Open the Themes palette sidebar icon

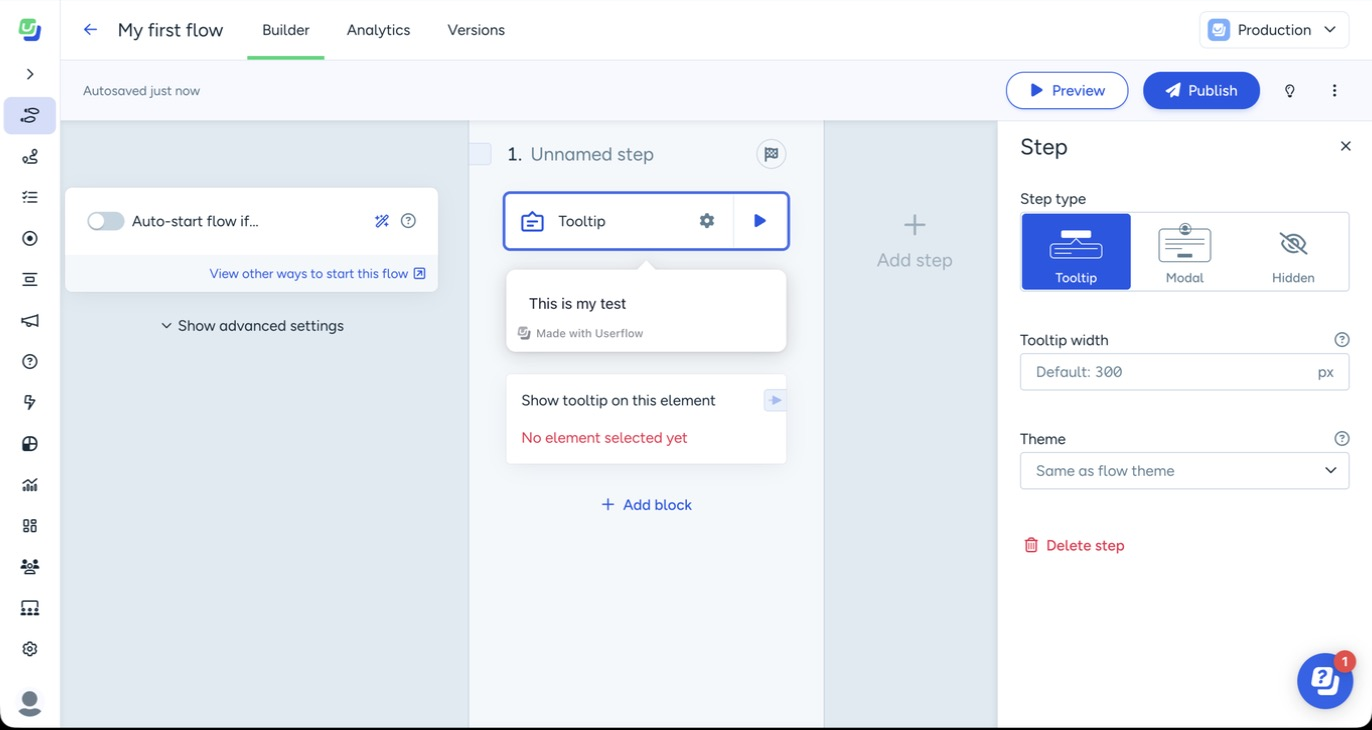click(x=30, y=444)
